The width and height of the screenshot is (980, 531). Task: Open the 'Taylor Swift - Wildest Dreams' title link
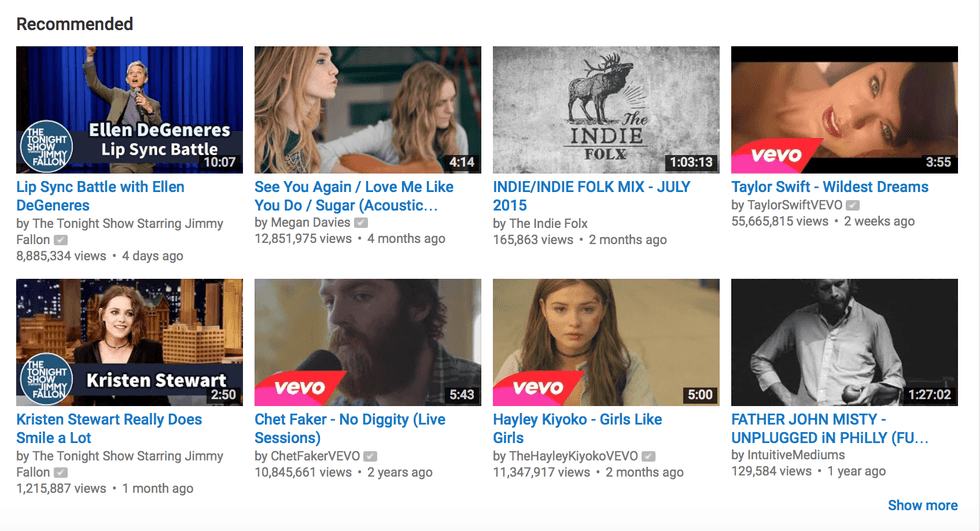(829, 187)
